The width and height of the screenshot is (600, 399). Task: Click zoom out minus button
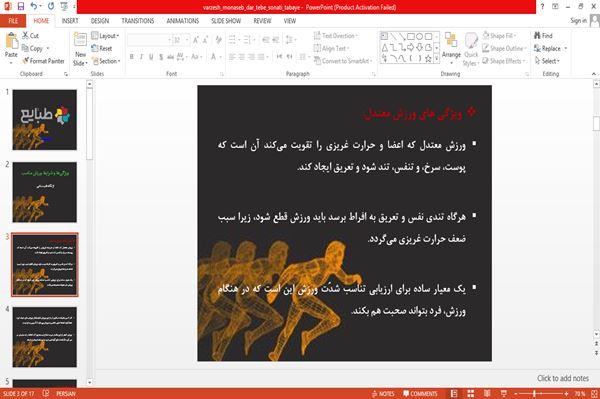[x=515, y=394]
